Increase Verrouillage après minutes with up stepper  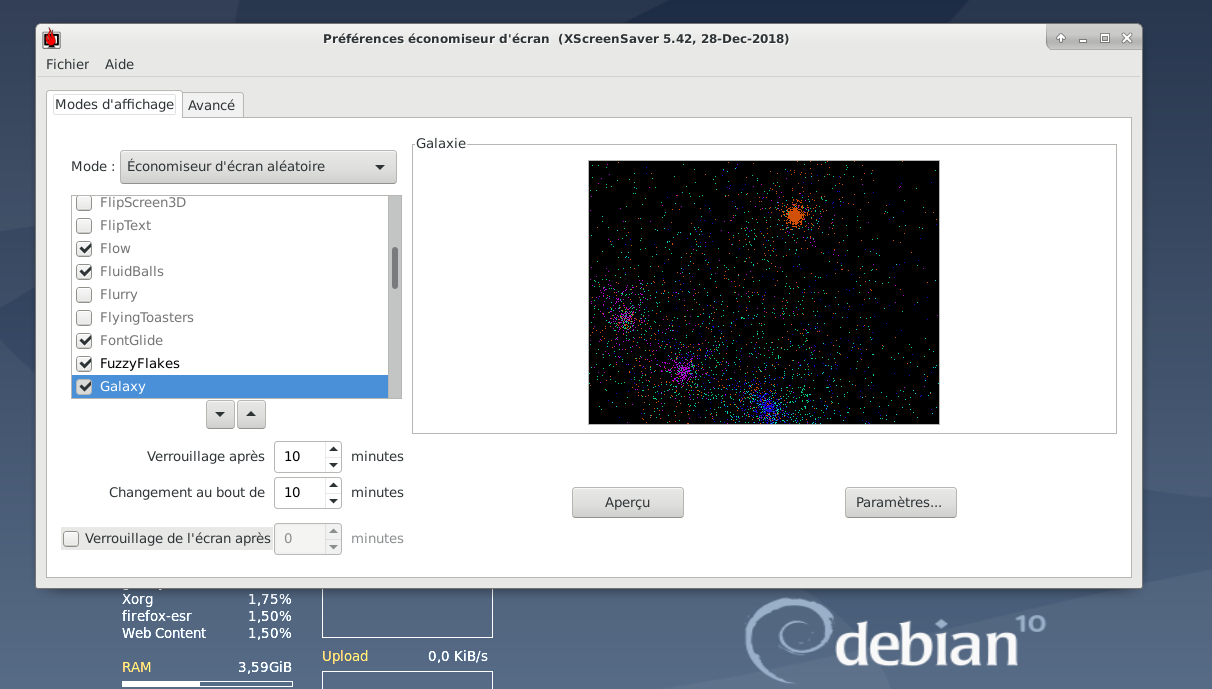click(x=333, y=451)
